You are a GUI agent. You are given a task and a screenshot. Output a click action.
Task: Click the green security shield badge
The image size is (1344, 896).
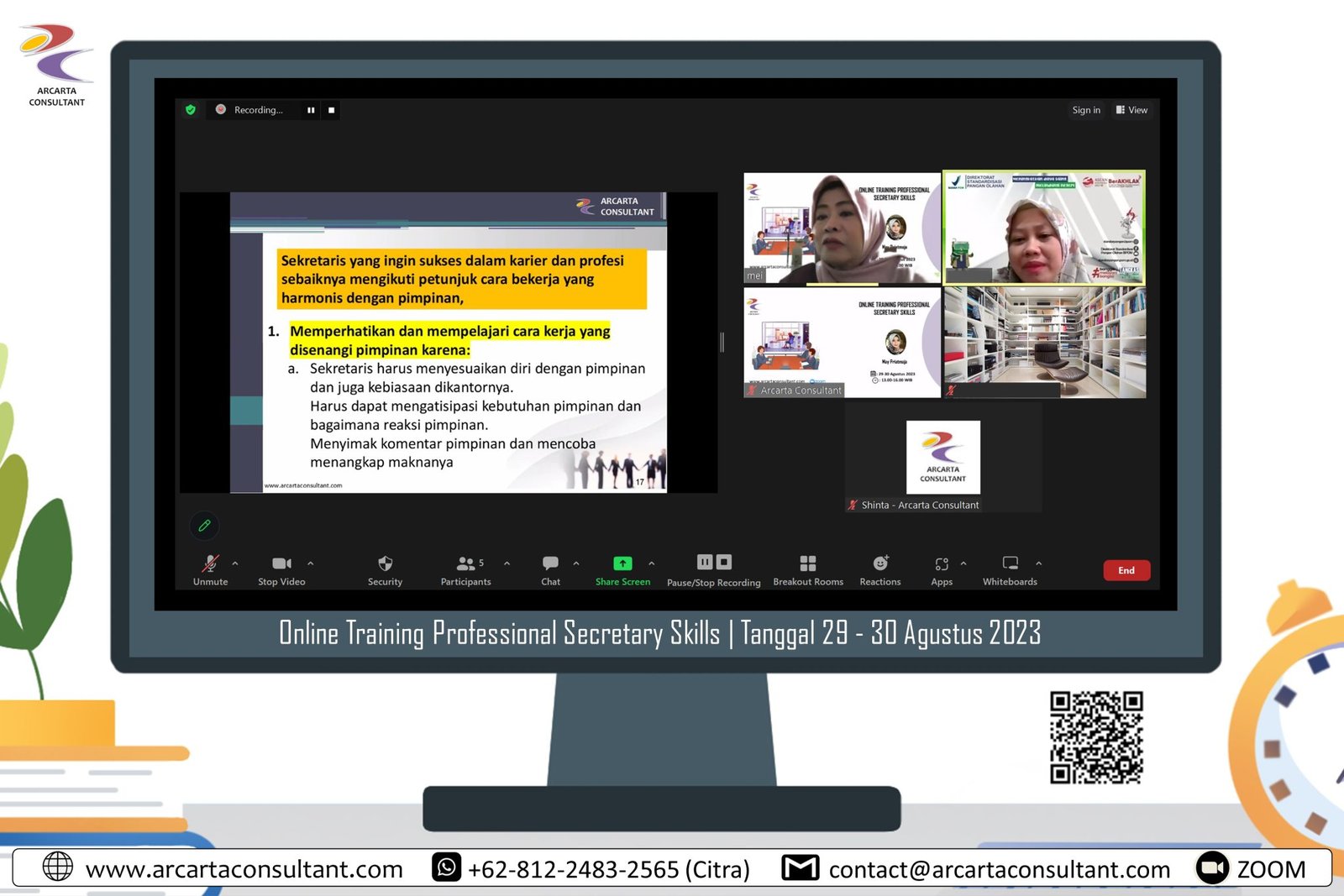pyautogui.click(x=190, y=110)
